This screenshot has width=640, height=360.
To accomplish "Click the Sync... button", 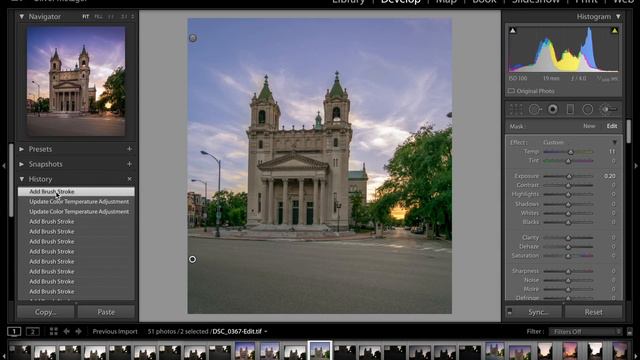I will pos(538,312).
